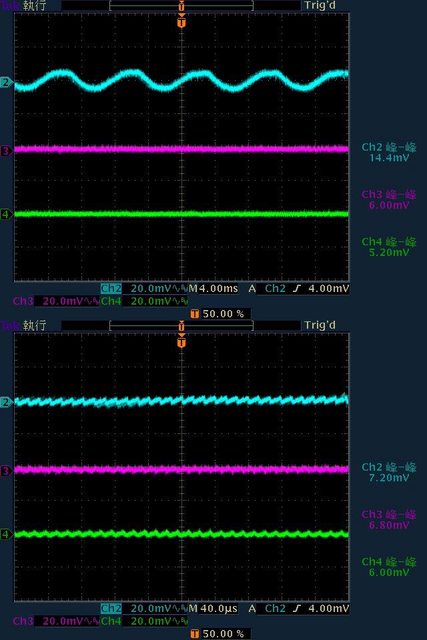Select the Ch3 peak-peak 6.80mV measurement
This screenshot has height=640, width=427.
pyautogui.click(x=389, y=520)
